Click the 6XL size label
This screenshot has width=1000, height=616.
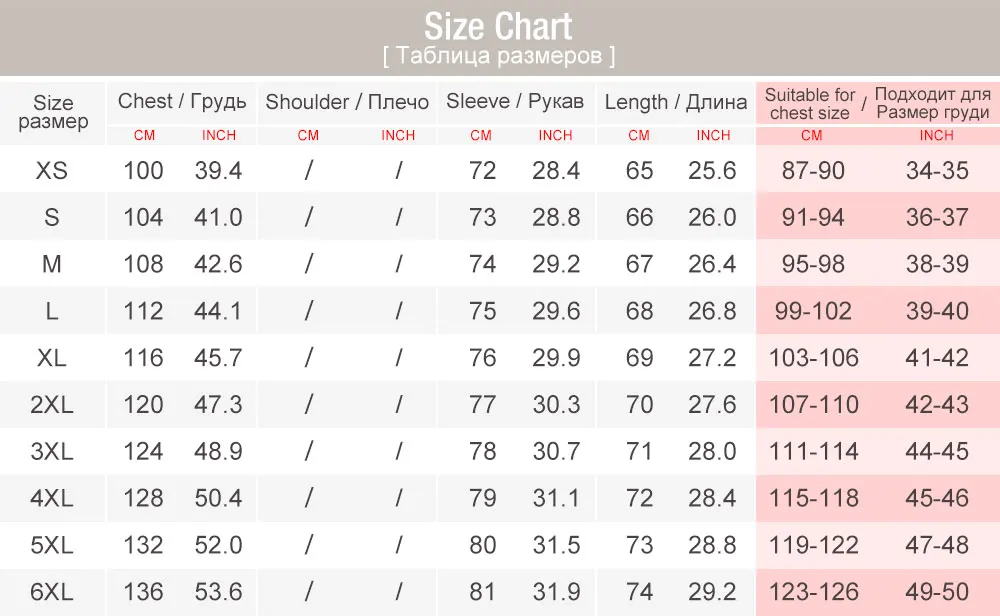click(x=52, y=592)
